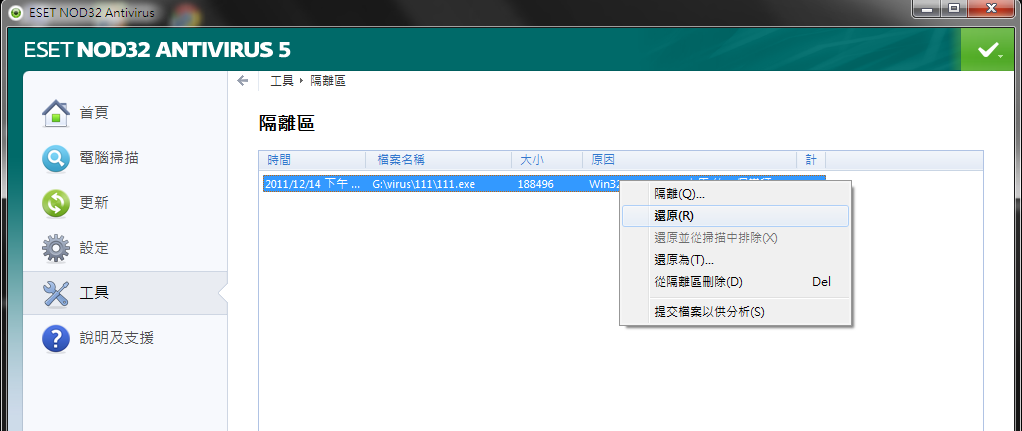Click the 更新 sidebar label
Screen dimensions: 1022x431
tap(94, 203)
